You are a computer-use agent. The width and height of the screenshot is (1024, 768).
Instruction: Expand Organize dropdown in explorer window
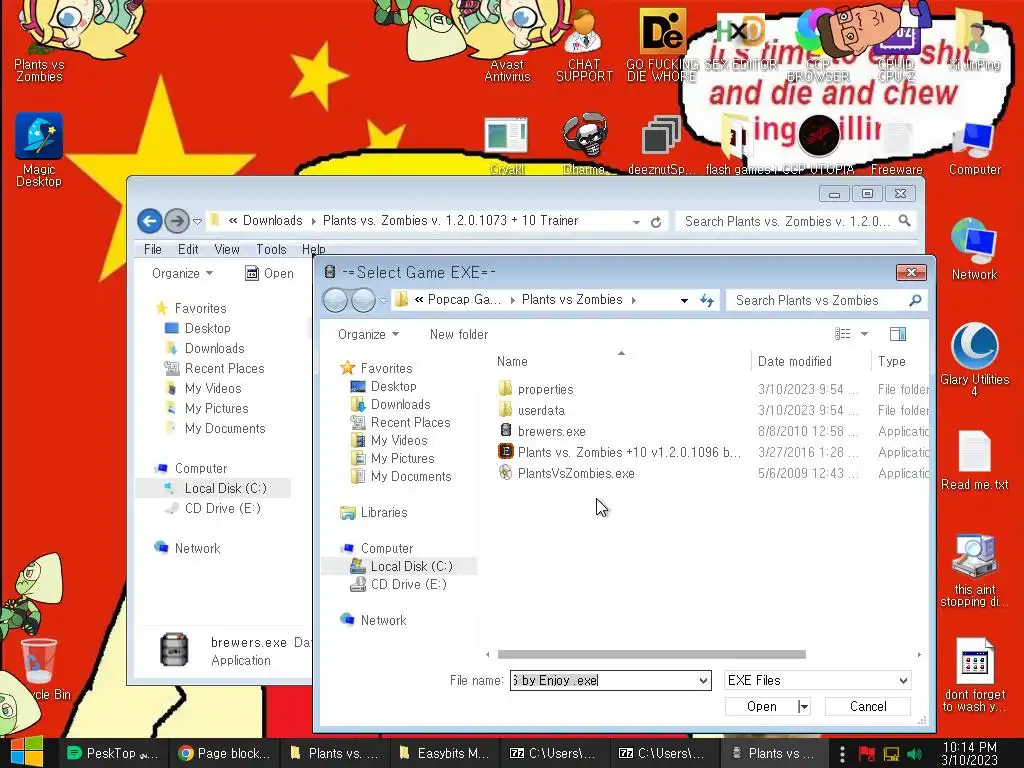tap(182, 274)
